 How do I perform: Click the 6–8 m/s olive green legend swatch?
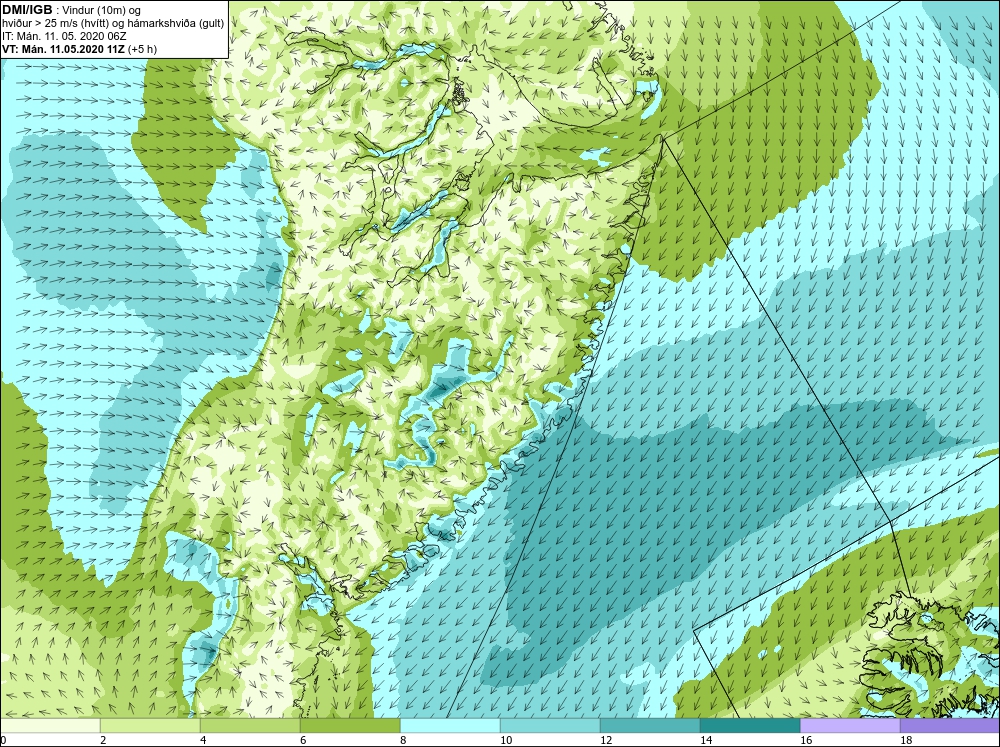click(x=350, y=725)
